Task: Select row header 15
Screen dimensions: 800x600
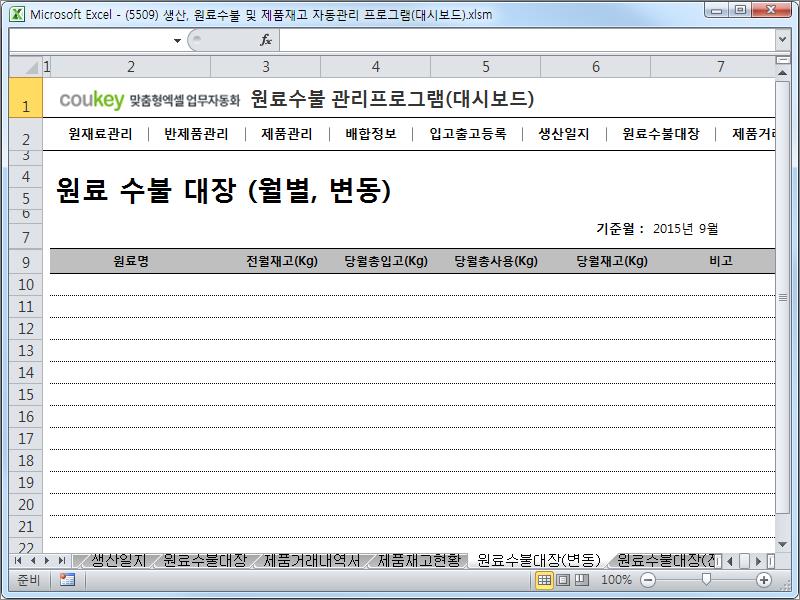Action: coord(26,394)
